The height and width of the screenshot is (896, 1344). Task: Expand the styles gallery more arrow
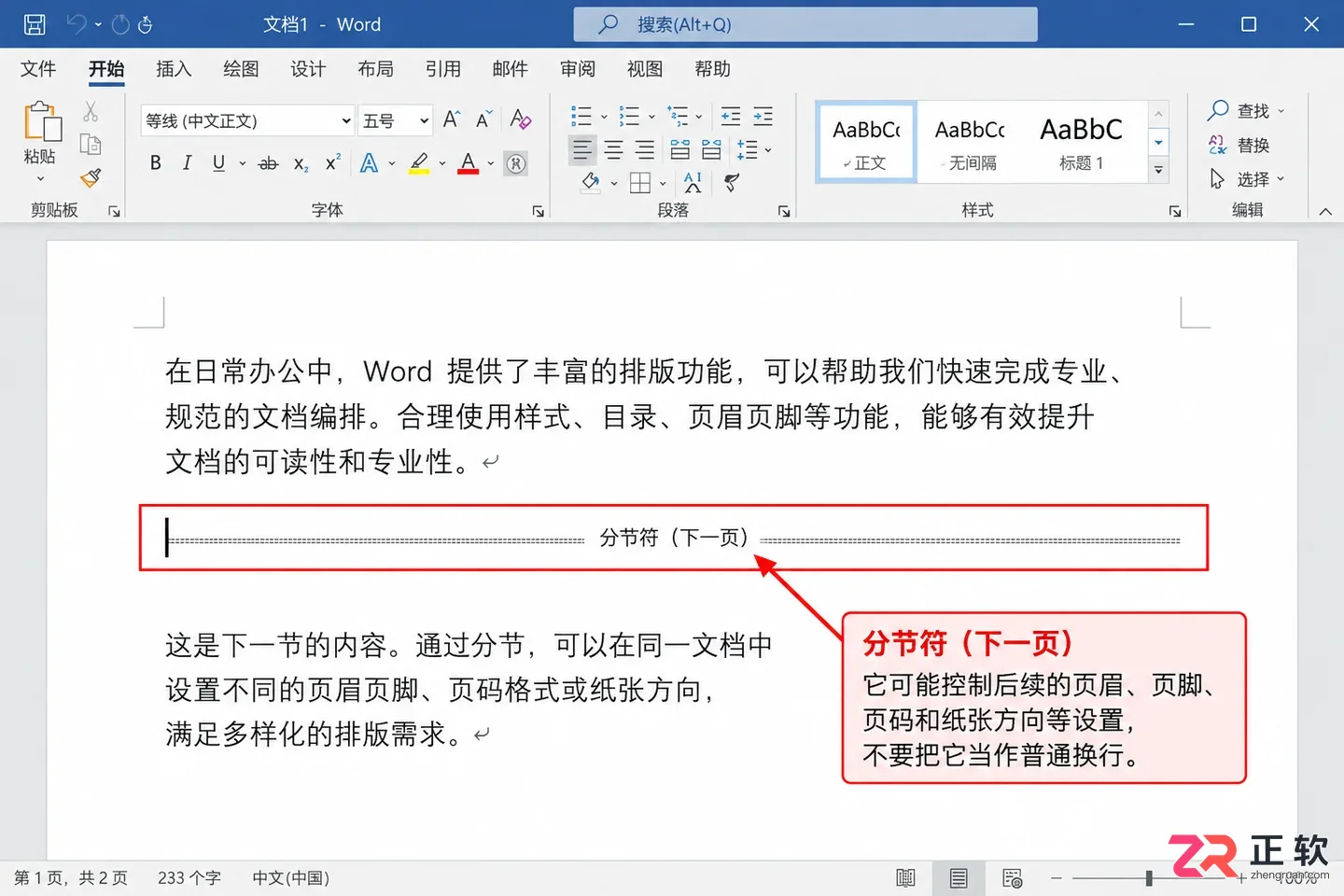(x=1158, y=170)
